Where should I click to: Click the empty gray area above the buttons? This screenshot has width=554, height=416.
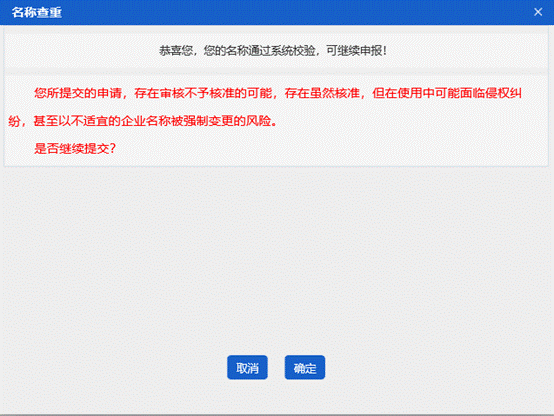click(277, 258)
